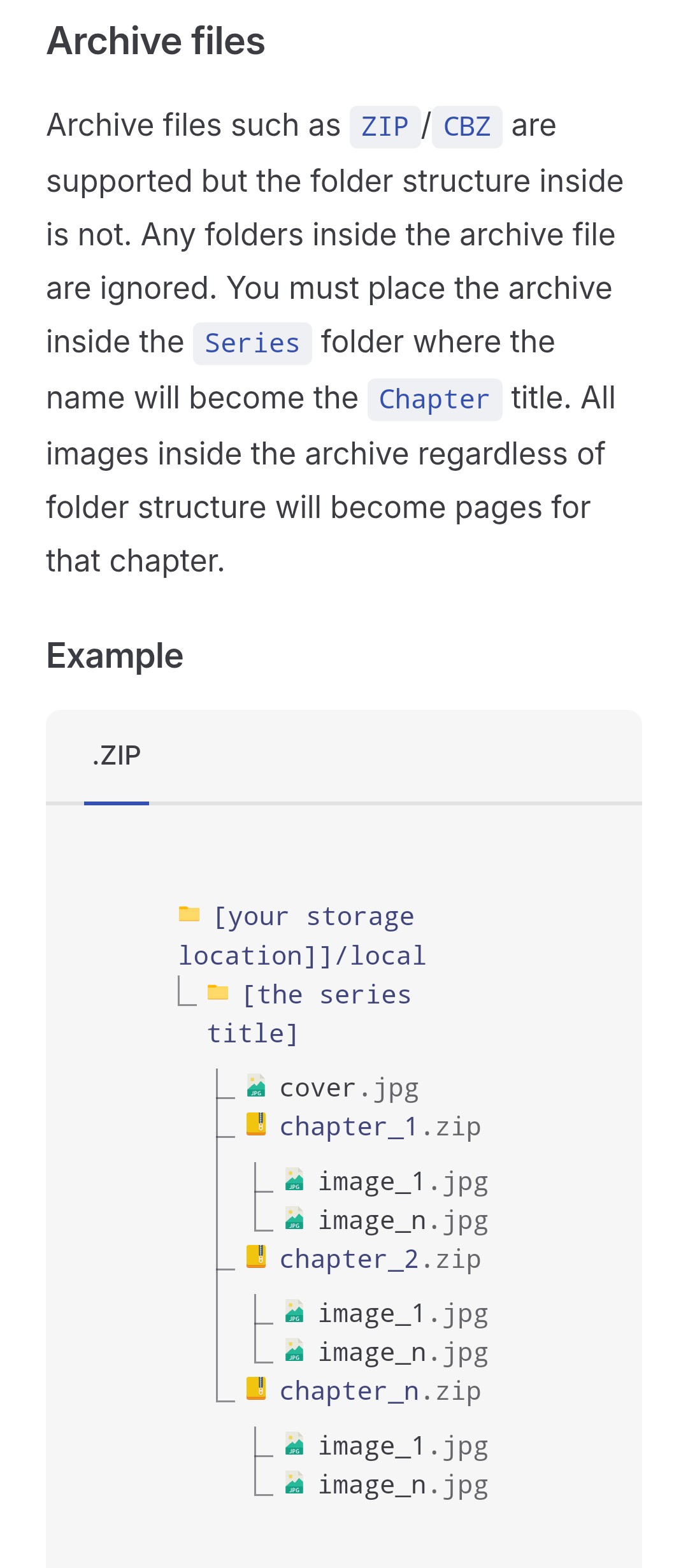Screen dimensions: 688x1568
Task: Click the ZIP inline code tag
Action: click(x=385, y=127)
